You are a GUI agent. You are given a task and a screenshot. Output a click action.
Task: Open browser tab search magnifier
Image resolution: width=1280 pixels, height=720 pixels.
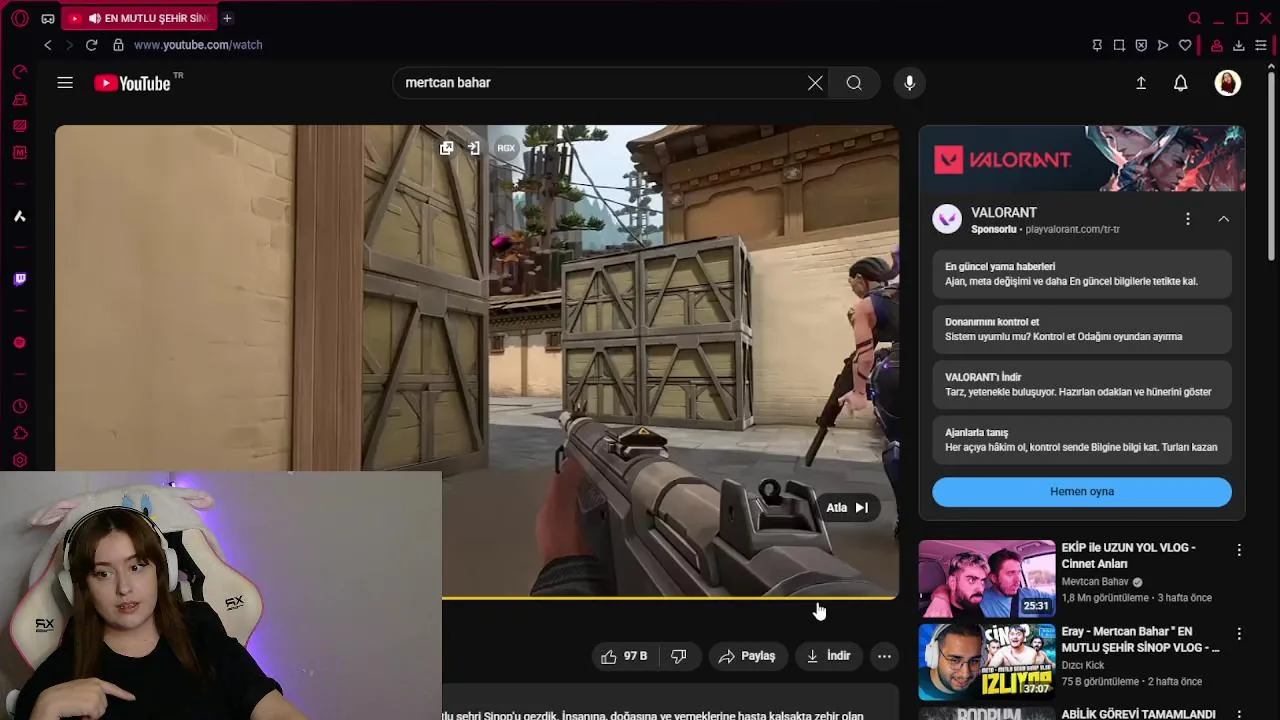pos(1194,18)
